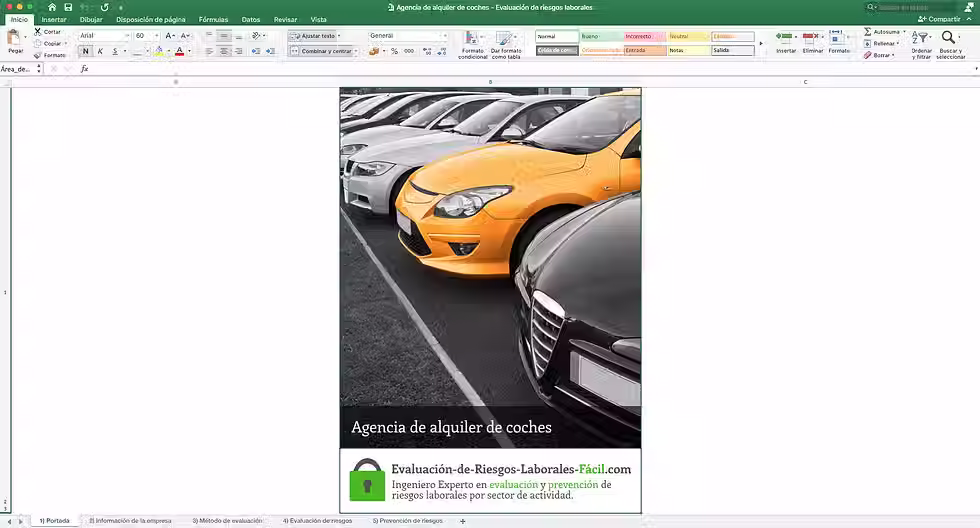Open Dar formato como tabla
The width and height of the screenshot is (980, 528).
tap(506, 45)
